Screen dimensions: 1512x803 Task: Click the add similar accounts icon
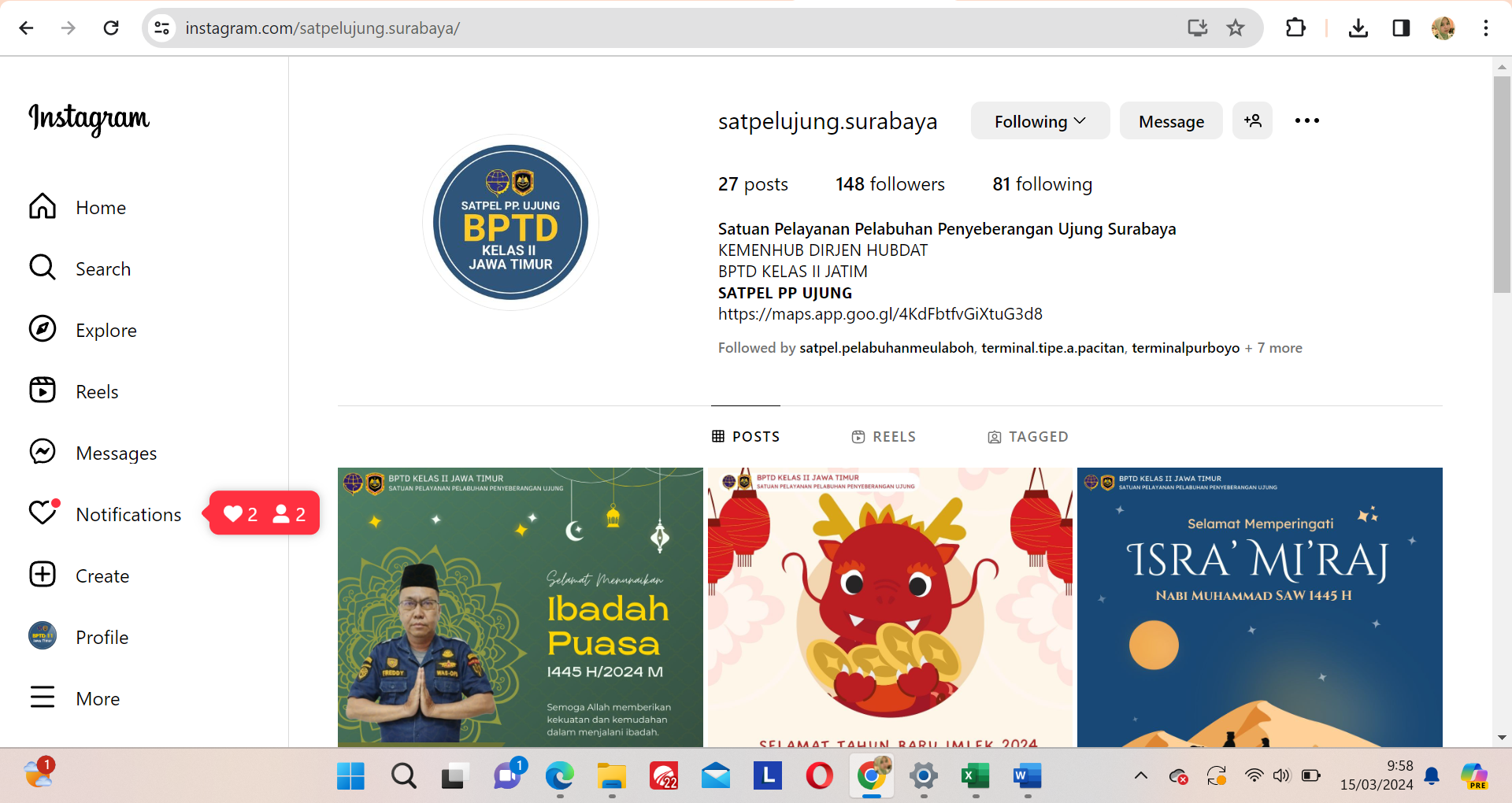coord(1252,121)
